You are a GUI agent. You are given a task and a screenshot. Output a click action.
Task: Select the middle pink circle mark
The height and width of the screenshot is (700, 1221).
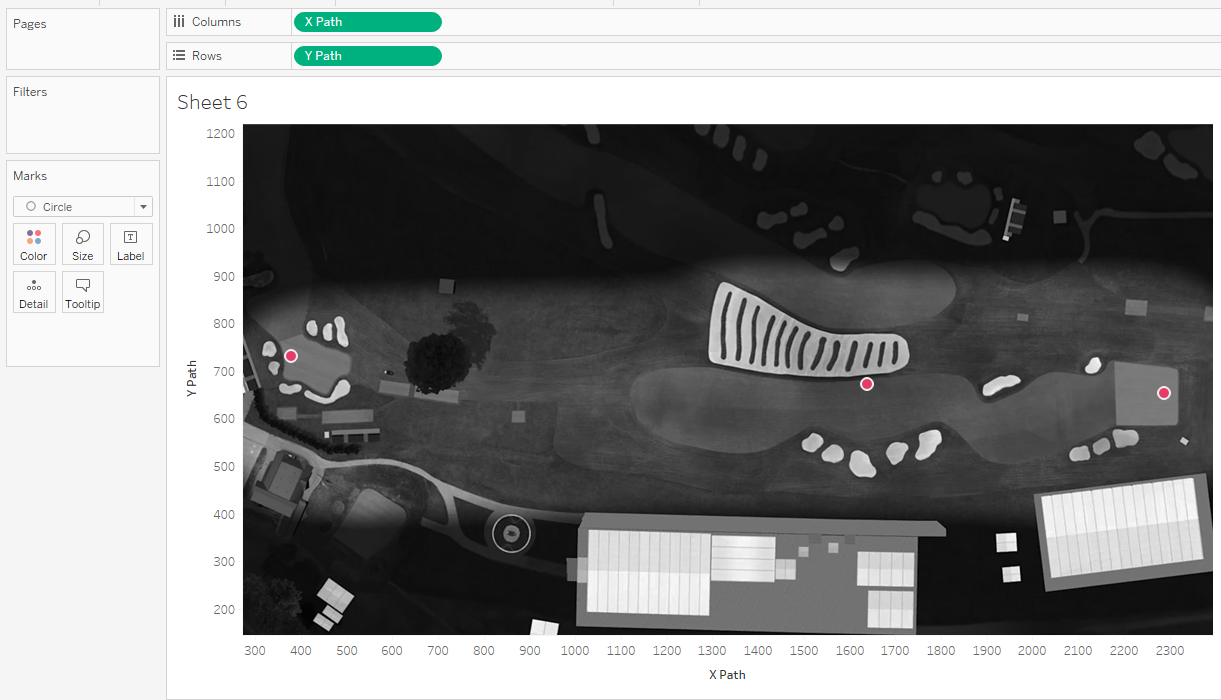tap(867, 384)
